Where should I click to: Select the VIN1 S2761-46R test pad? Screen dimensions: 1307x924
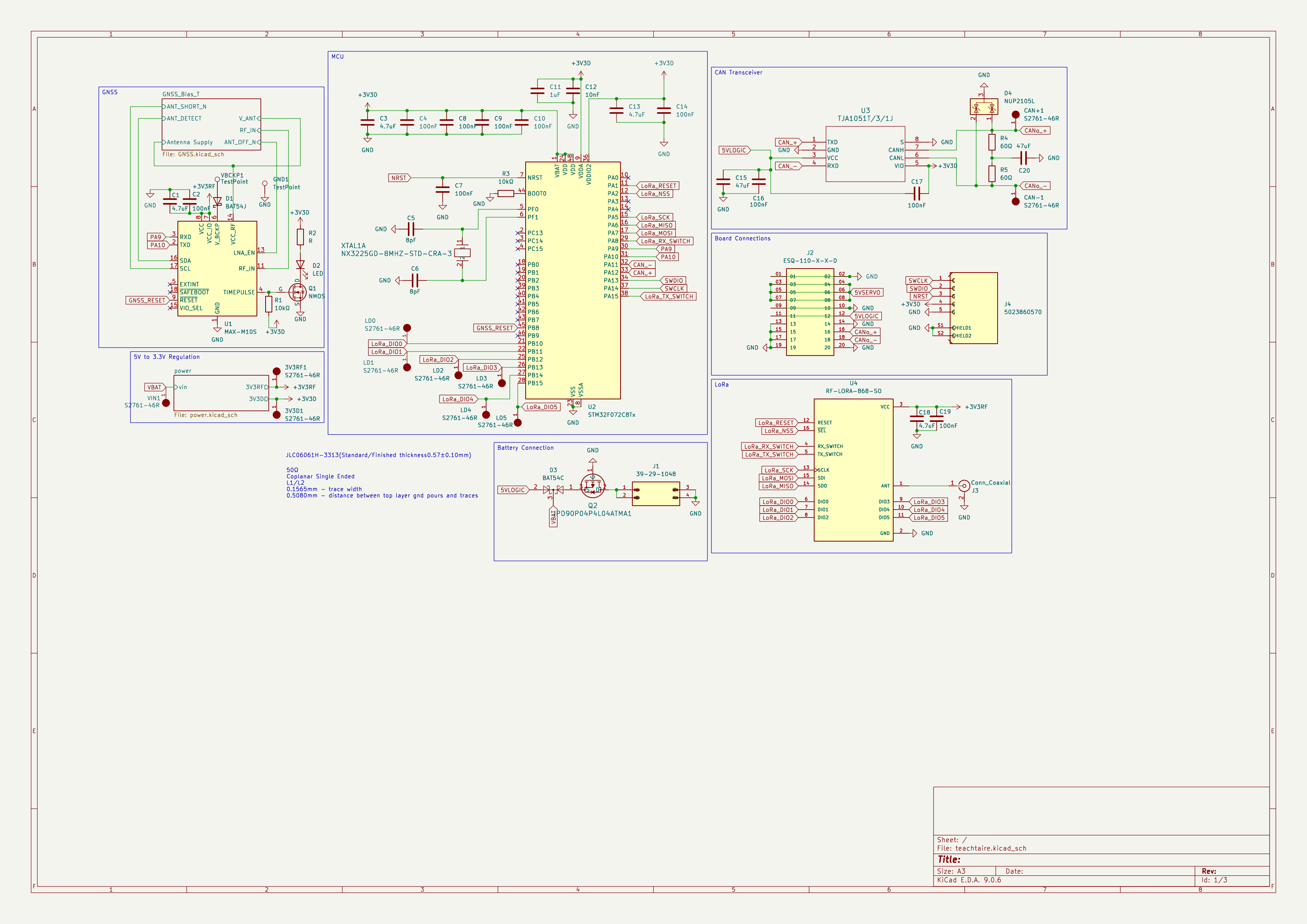click(x=166, y=403)
